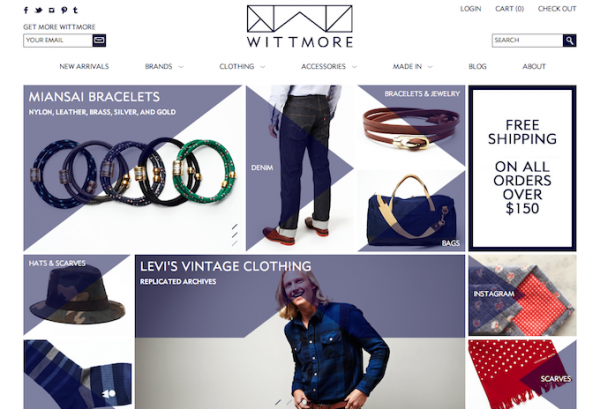This screenshot has width=600, height=409.
Task: Open the Bags duffel thumbnail
Action: click(411, 211)
